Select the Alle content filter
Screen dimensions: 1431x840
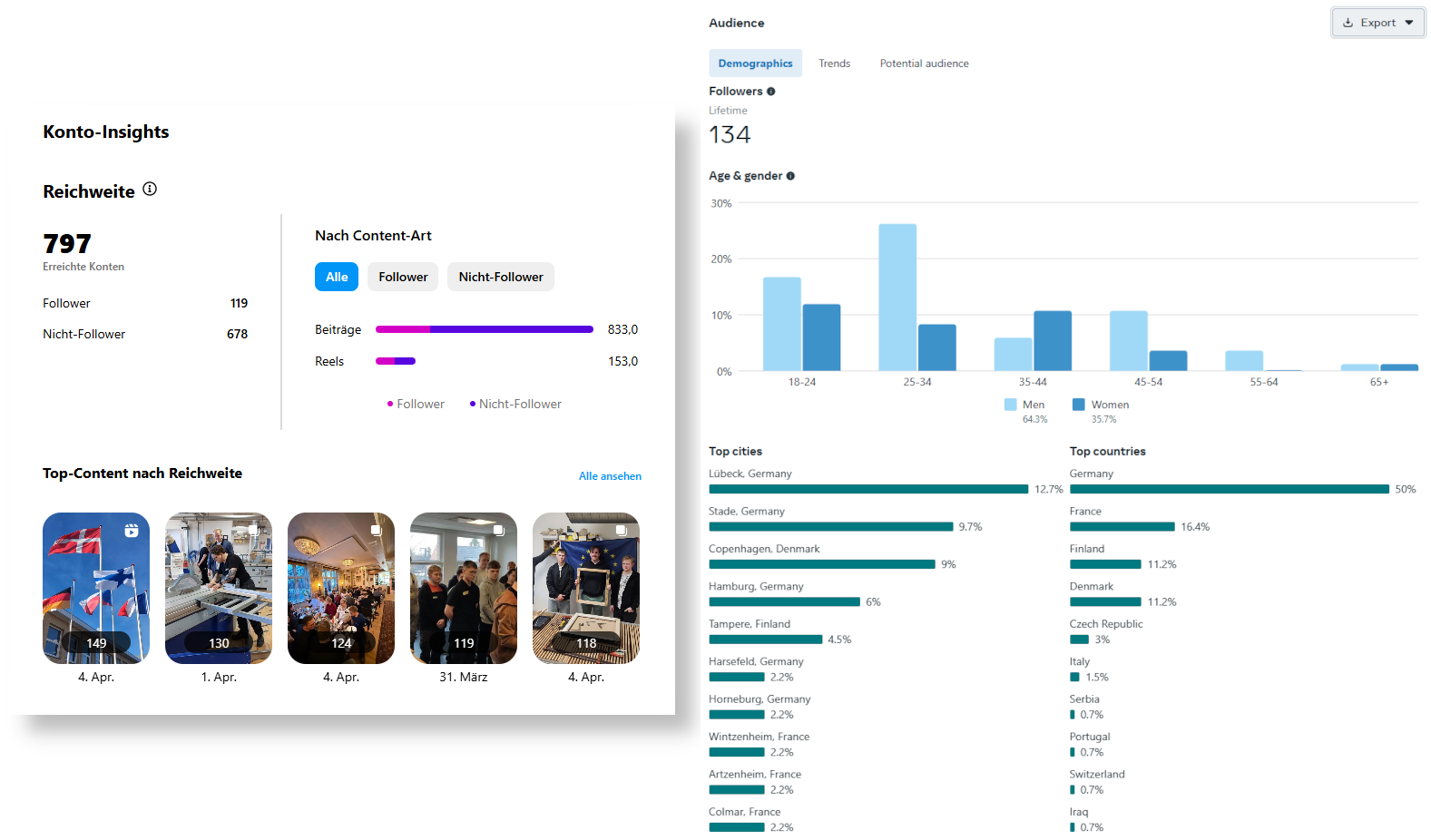[x=337, y=277]
